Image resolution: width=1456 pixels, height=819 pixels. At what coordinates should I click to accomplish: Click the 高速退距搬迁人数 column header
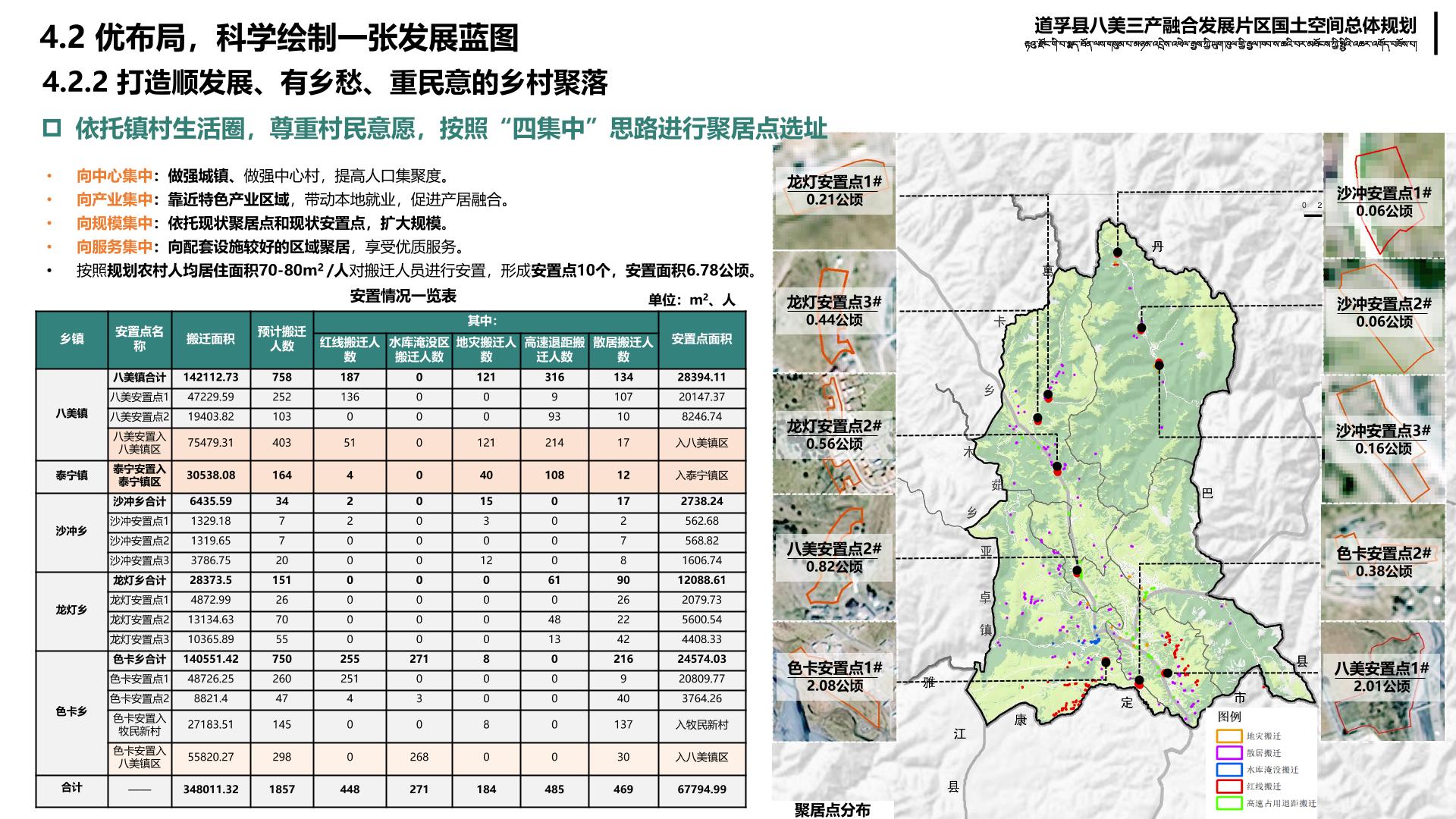tap(554, 350)
